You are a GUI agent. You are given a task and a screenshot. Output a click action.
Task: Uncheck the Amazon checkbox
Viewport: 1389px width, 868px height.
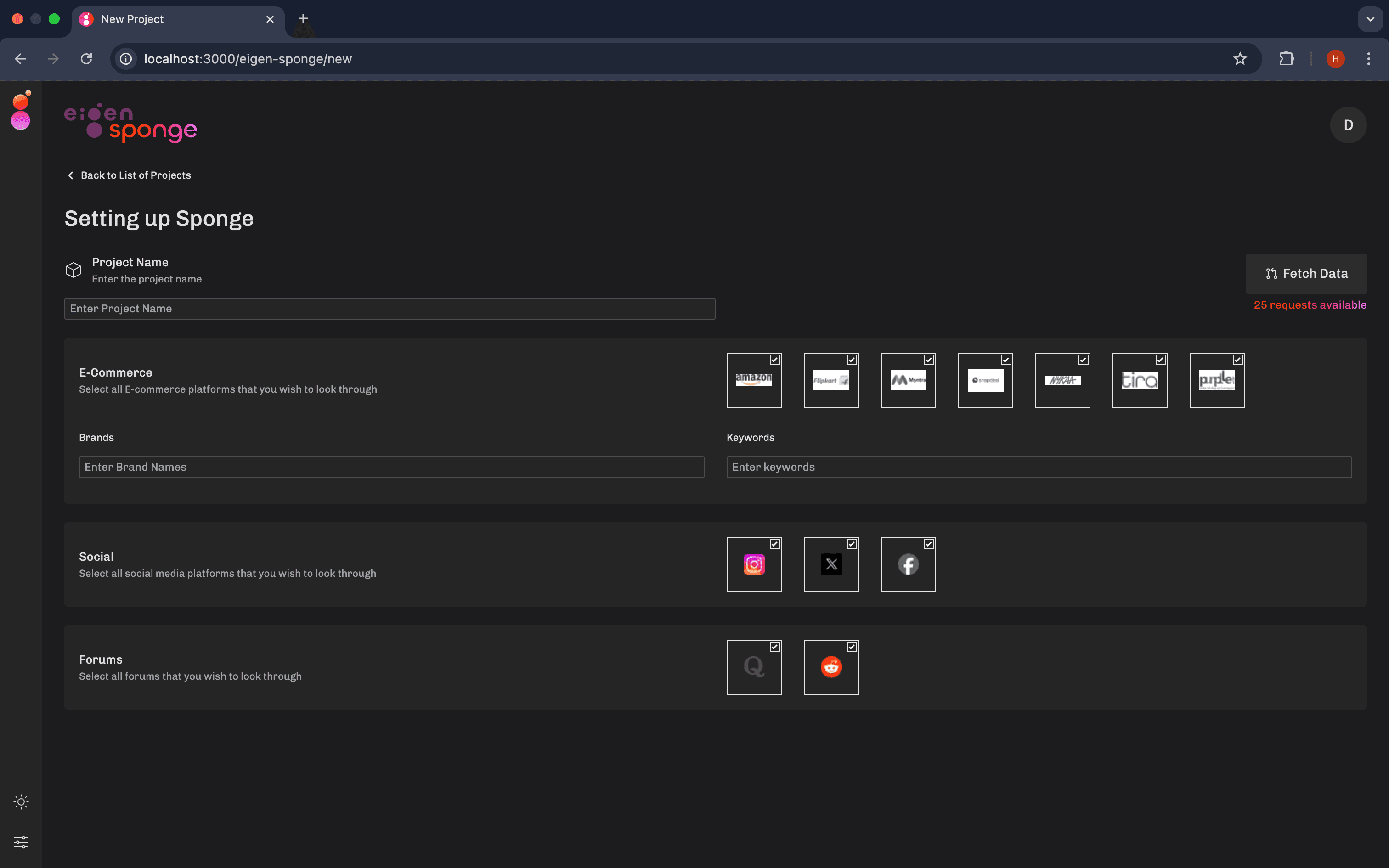point(775,360)
